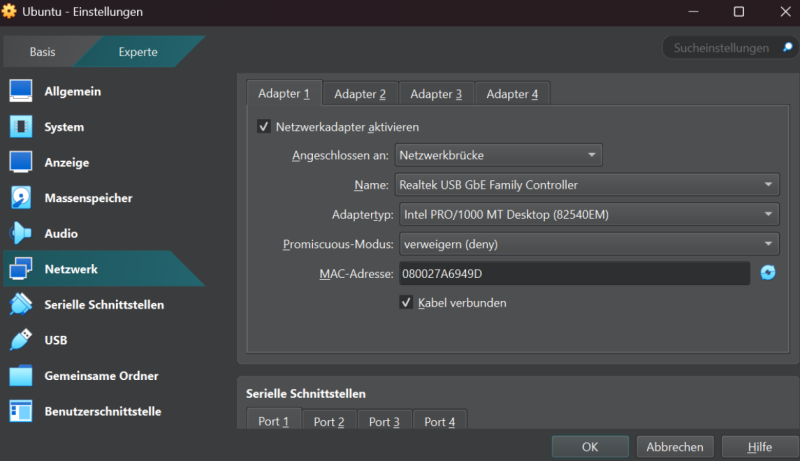Image resolution: width=800 pixels, height=461 pixels.
Task: Uncheck the Kabel verbunden checkbox
Action: [x=406, y=302]
